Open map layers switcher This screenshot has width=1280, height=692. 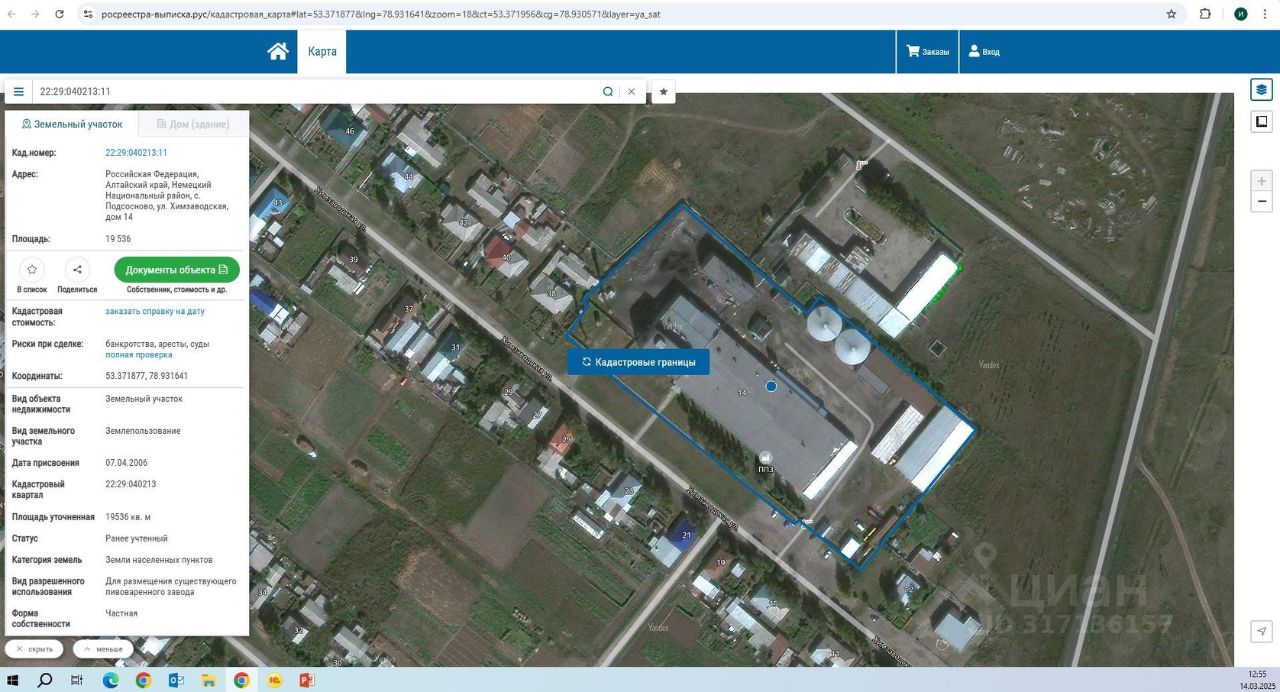click(x=1261, y=89)
